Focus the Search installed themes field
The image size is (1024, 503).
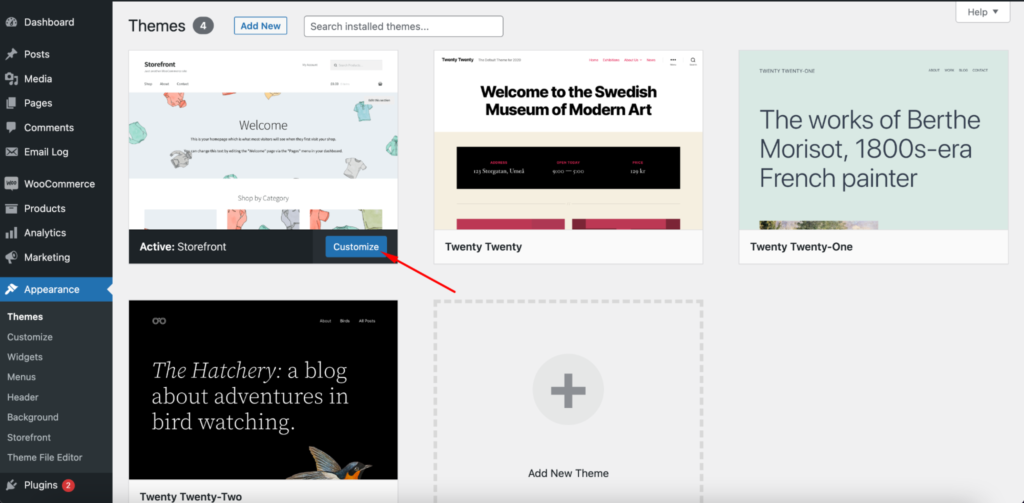click(x=404, y=26)
